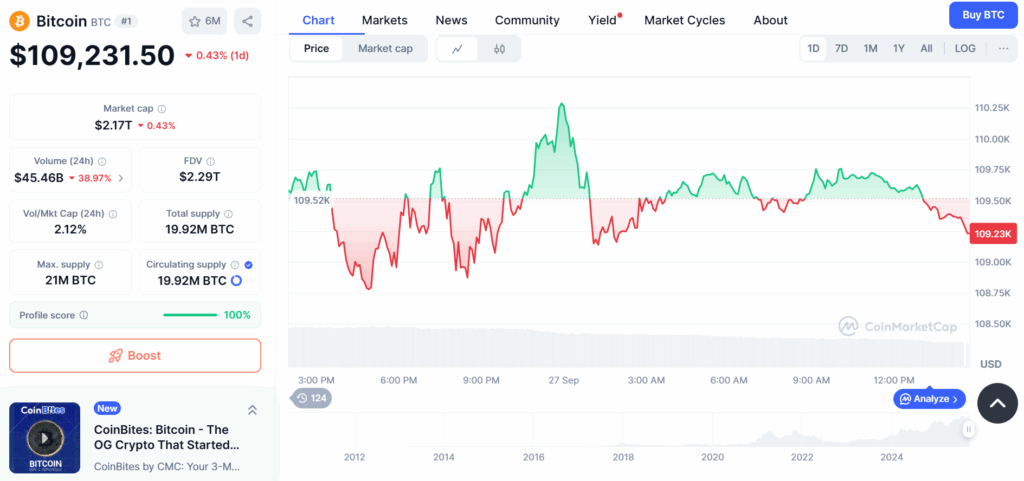Switch to line chart view icon
The width and height of the screenshot is (1024, 481).
coord(457,48)
